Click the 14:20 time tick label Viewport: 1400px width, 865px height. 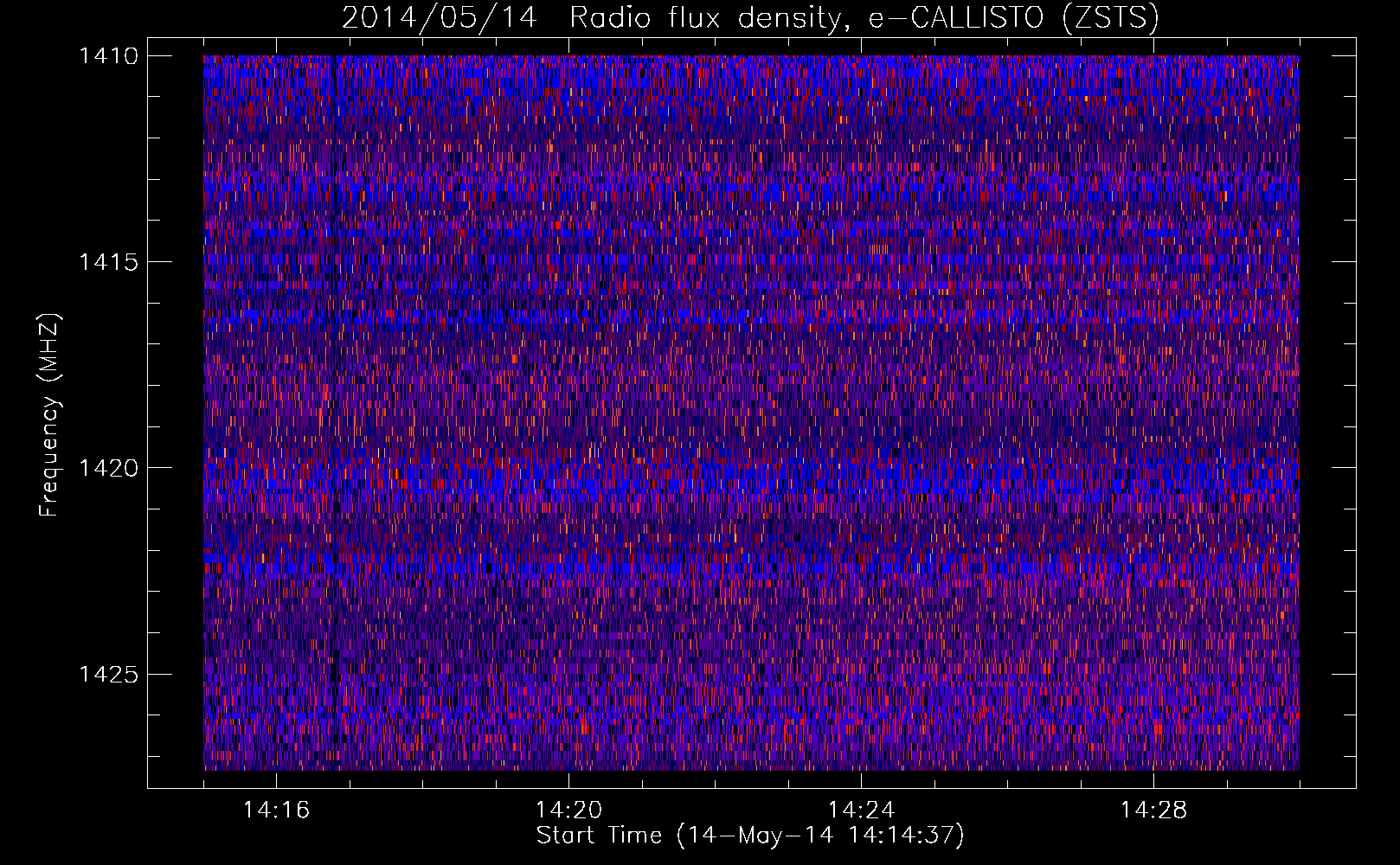(x=568, y=811)
